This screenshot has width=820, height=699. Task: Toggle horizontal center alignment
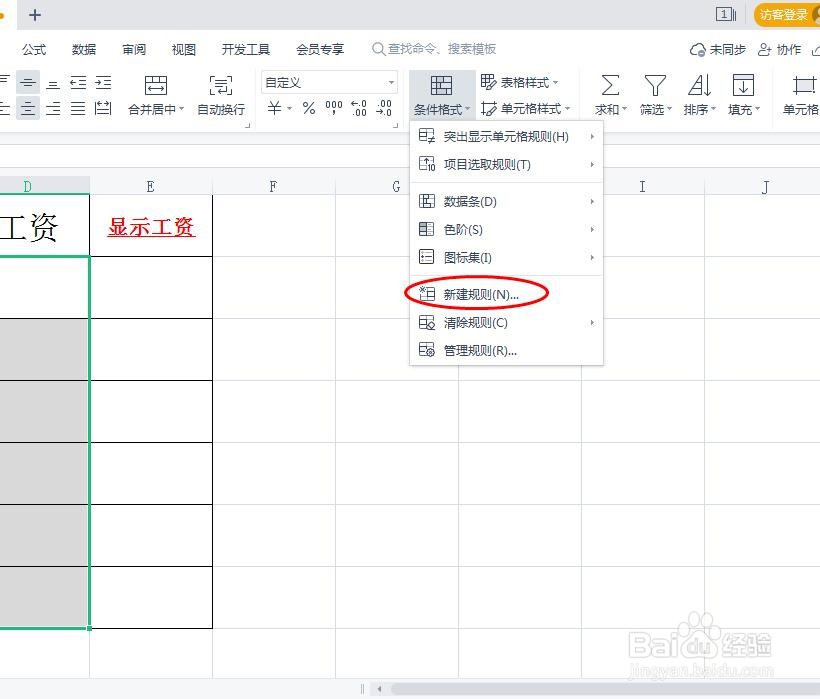pos(28,108)
